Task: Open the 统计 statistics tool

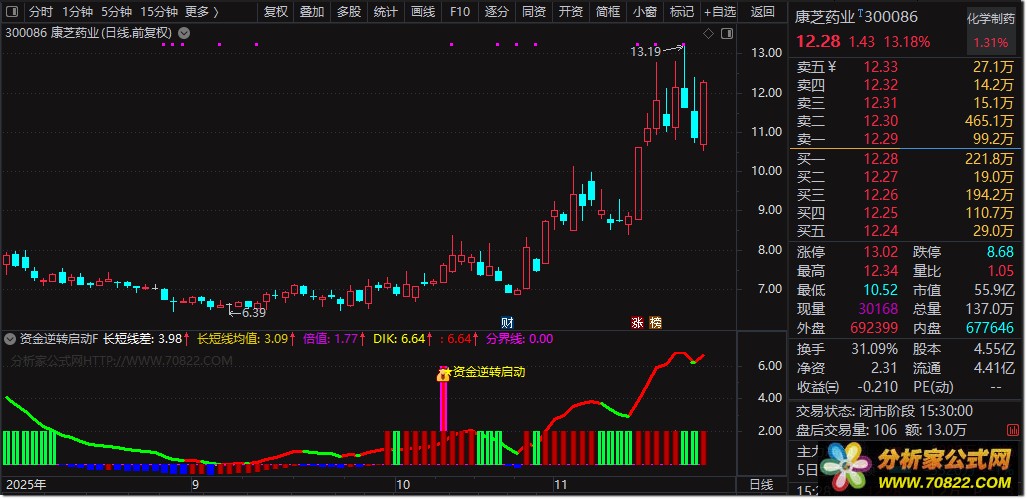Action: click(x=386, y=12)
